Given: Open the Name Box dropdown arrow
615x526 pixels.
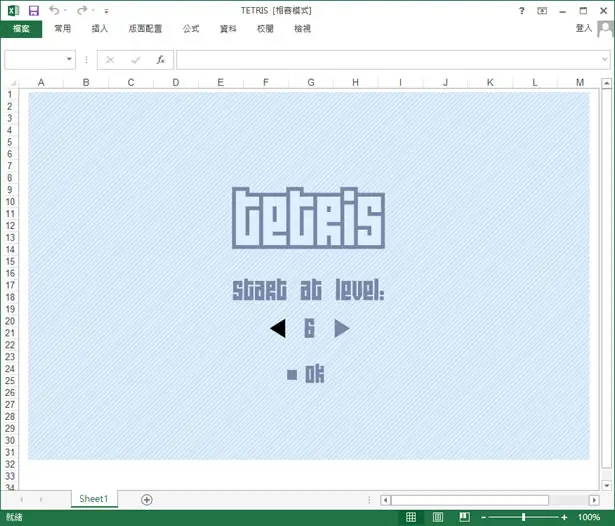Looking at the screenshot, I should tap(69, 60).
